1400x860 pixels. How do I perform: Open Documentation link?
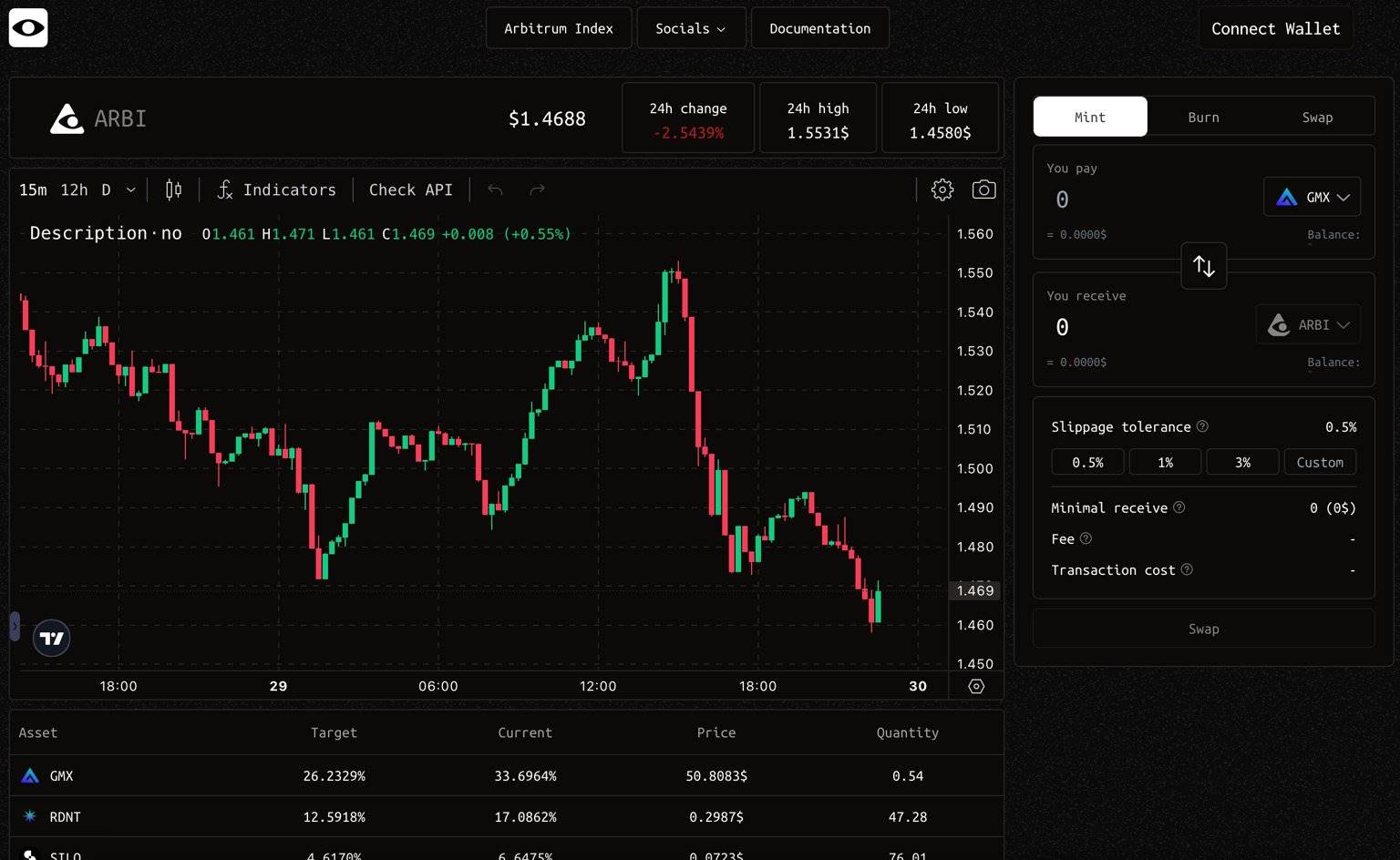click(x=820, y=28)
